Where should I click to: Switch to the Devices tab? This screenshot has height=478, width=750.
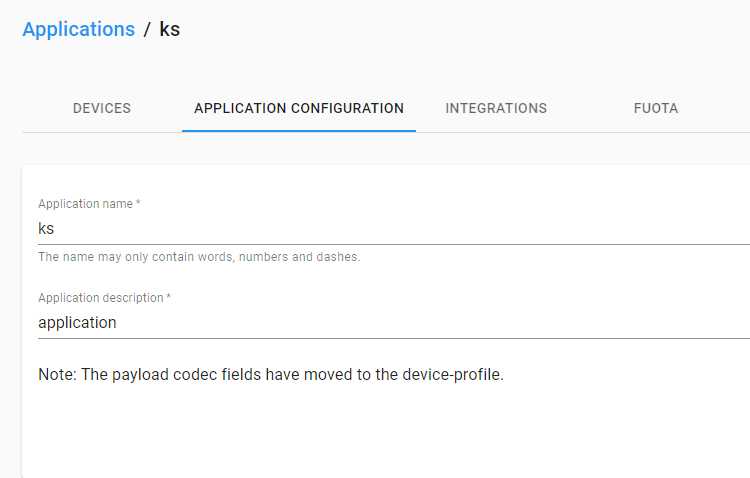[102, 108]
